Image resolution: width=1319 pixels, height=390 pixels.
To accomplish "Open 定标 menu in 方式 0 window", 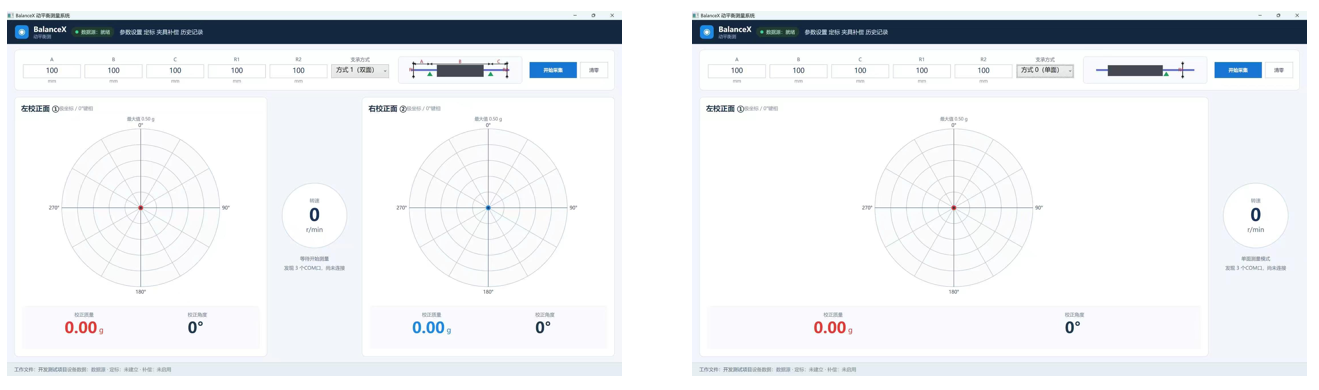I will coord(835,32).
